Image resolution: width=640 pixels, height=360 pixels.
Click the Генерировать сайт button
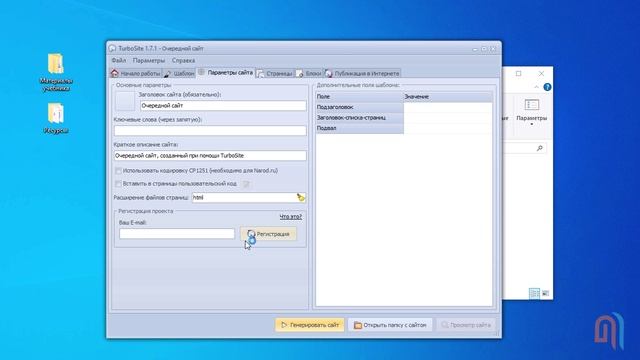pos(310,325)
